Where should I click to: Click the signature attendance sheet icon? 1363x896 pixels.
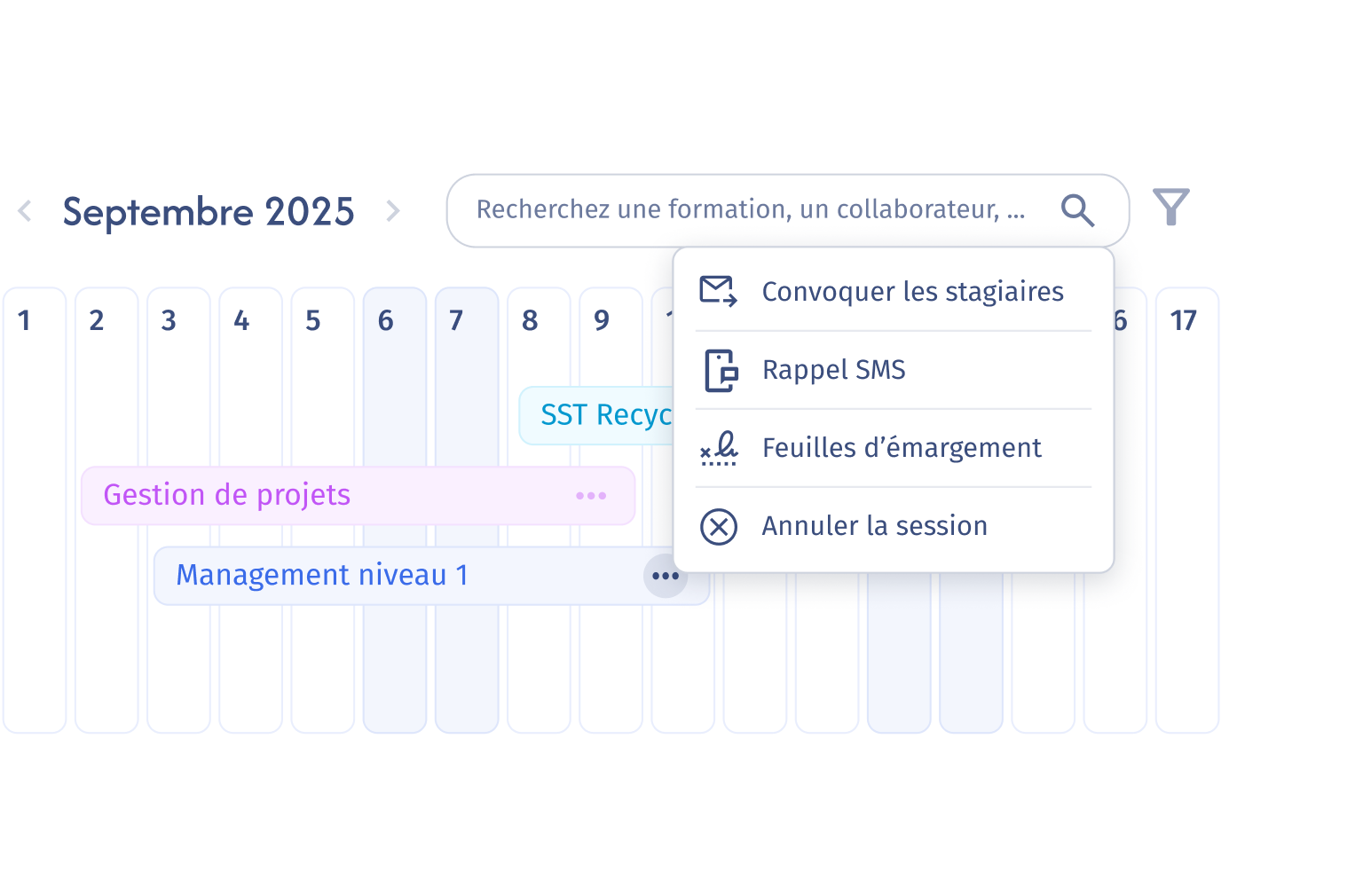(719, 448)
